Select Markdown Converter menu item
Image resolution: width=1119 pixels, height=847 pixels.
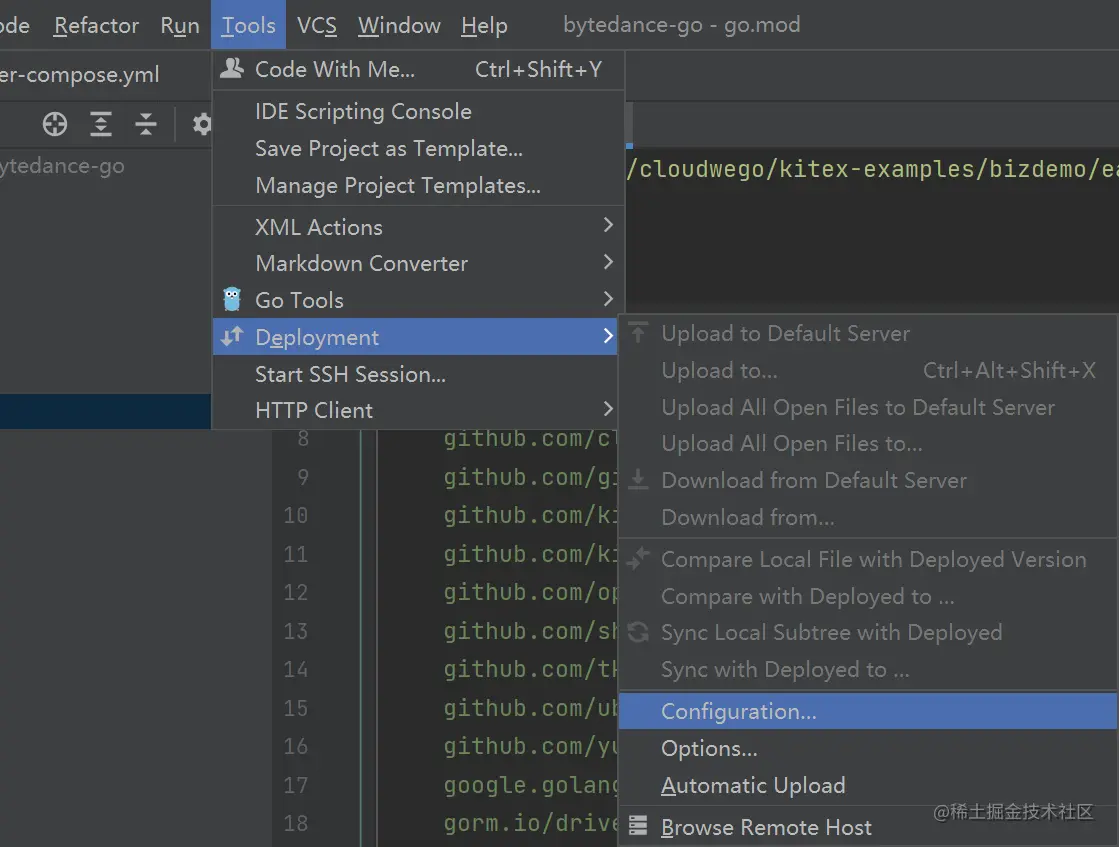pyautogui.click(x=418, y=263)
